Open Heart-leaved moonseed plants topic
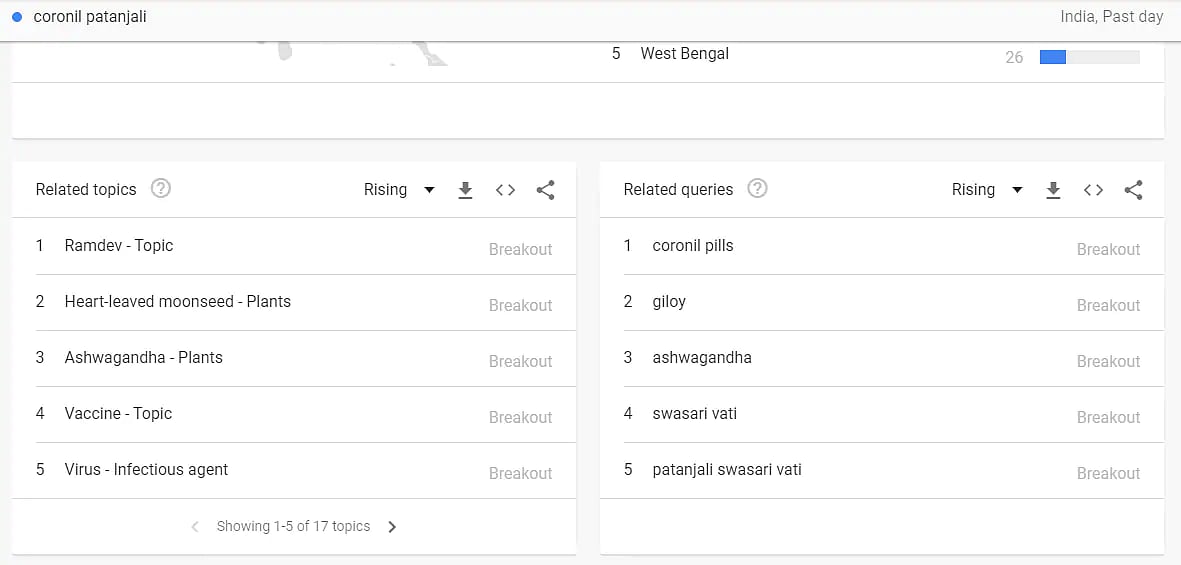The image size is (1181, 565). 178,302
